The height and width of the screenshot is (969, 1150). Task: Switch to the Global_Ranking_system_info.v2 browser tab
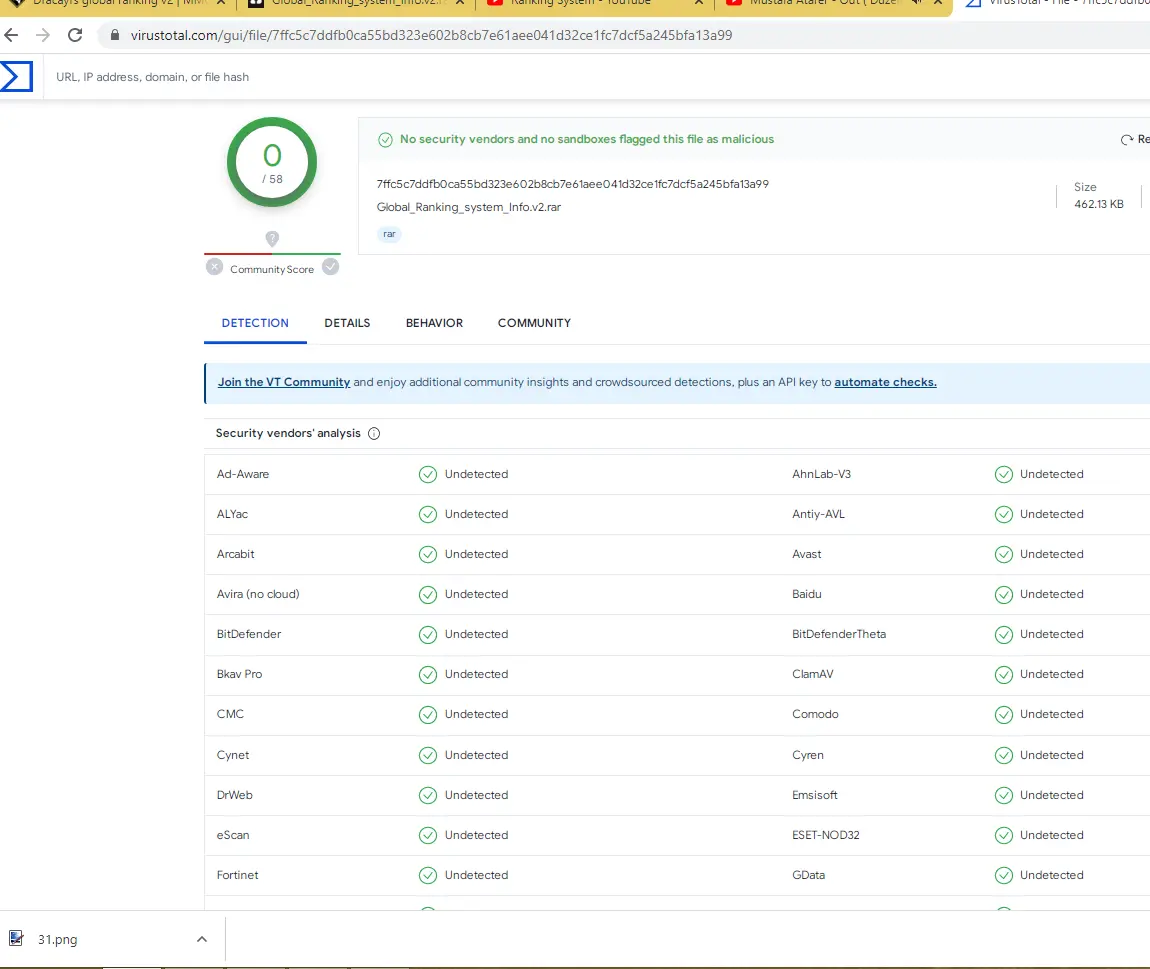[x=357, y=4]
